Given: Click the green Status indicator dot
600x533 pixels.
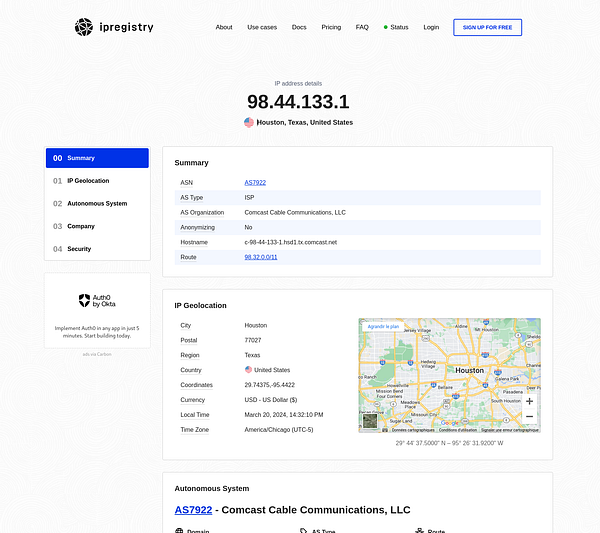Looking at the screenshot, I should coord(386,27).
